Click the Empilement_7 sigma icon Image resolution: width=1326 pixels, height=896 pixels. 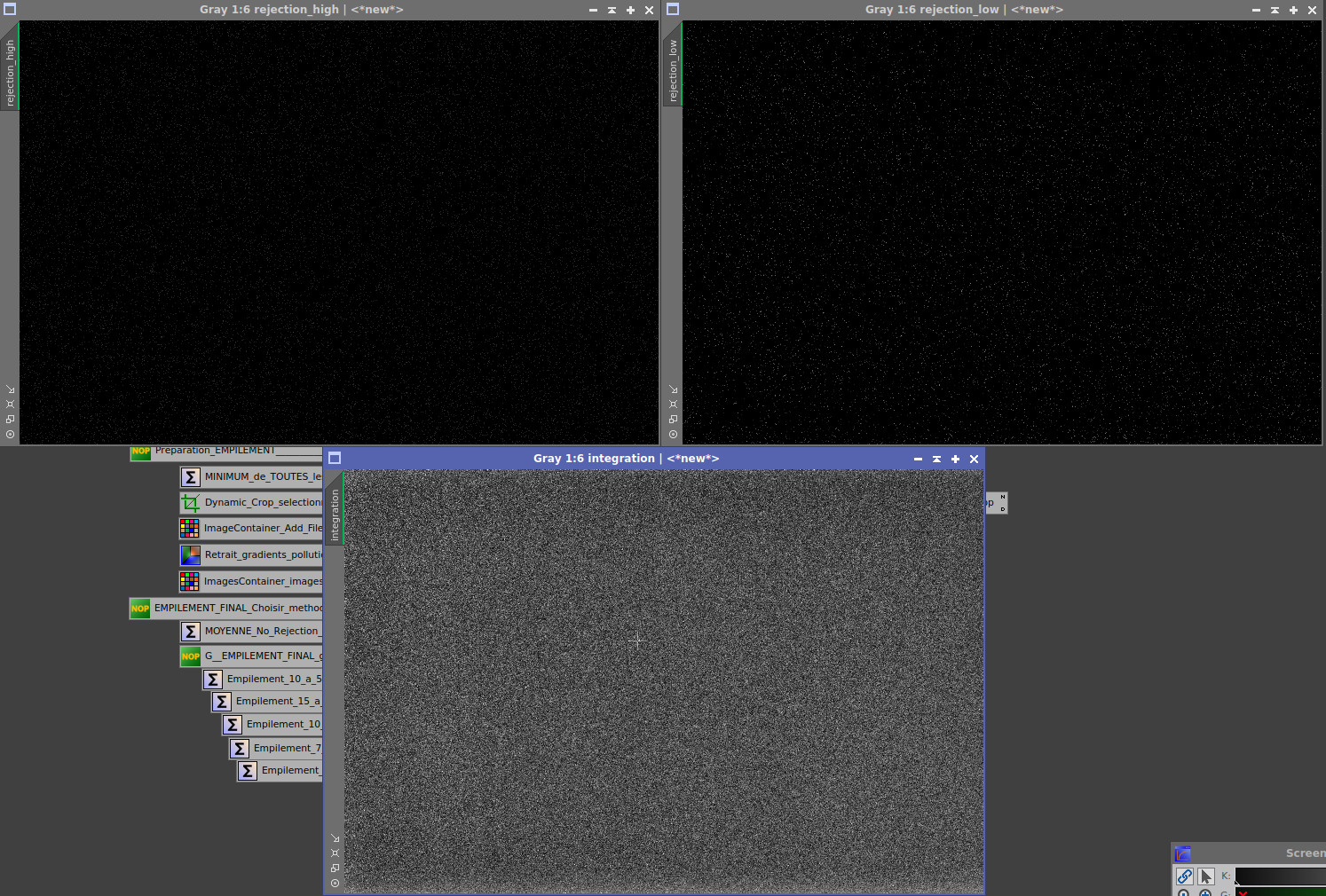[x=240, y=748]
